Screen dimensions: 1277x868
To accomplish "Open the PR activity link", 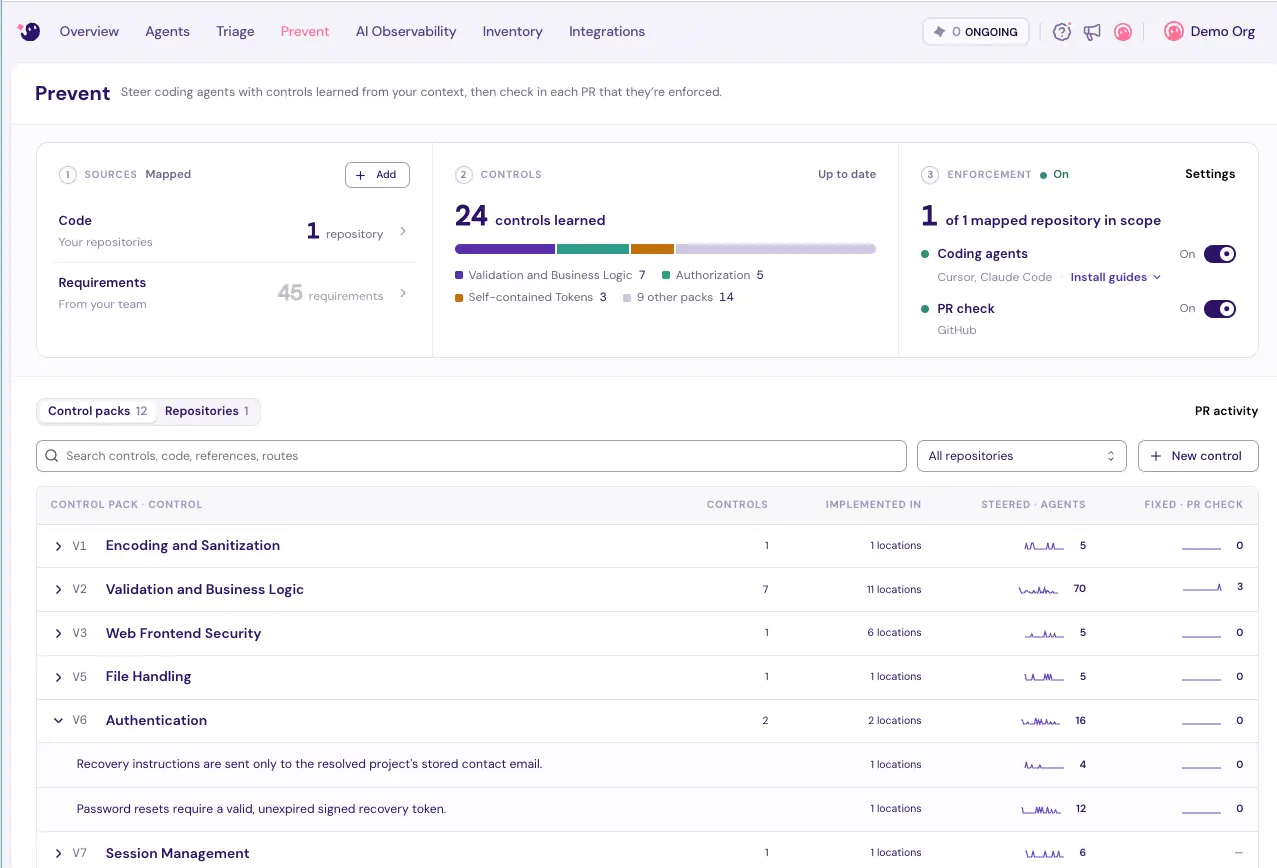I will tap(1226, 411).
